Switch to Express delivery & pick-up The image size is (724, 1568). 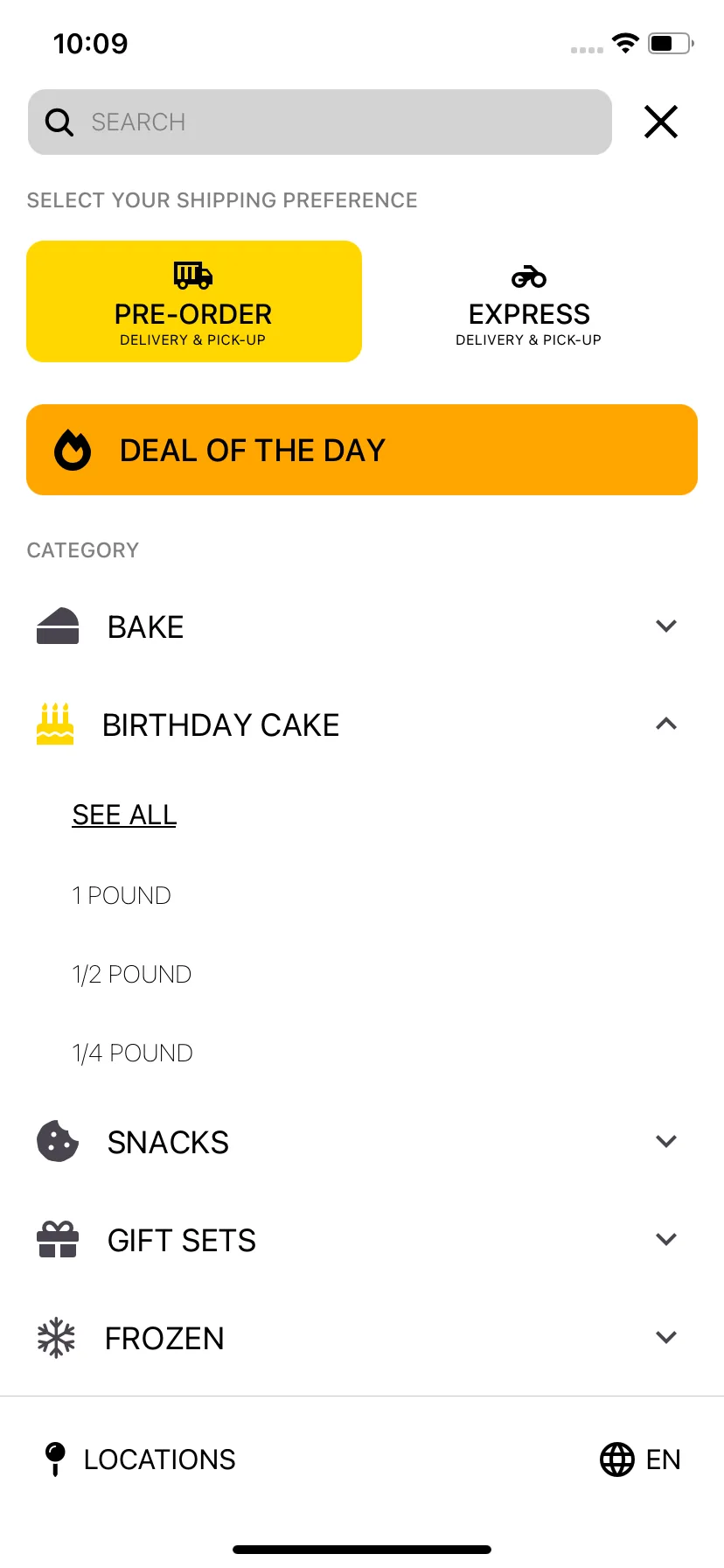529,301
